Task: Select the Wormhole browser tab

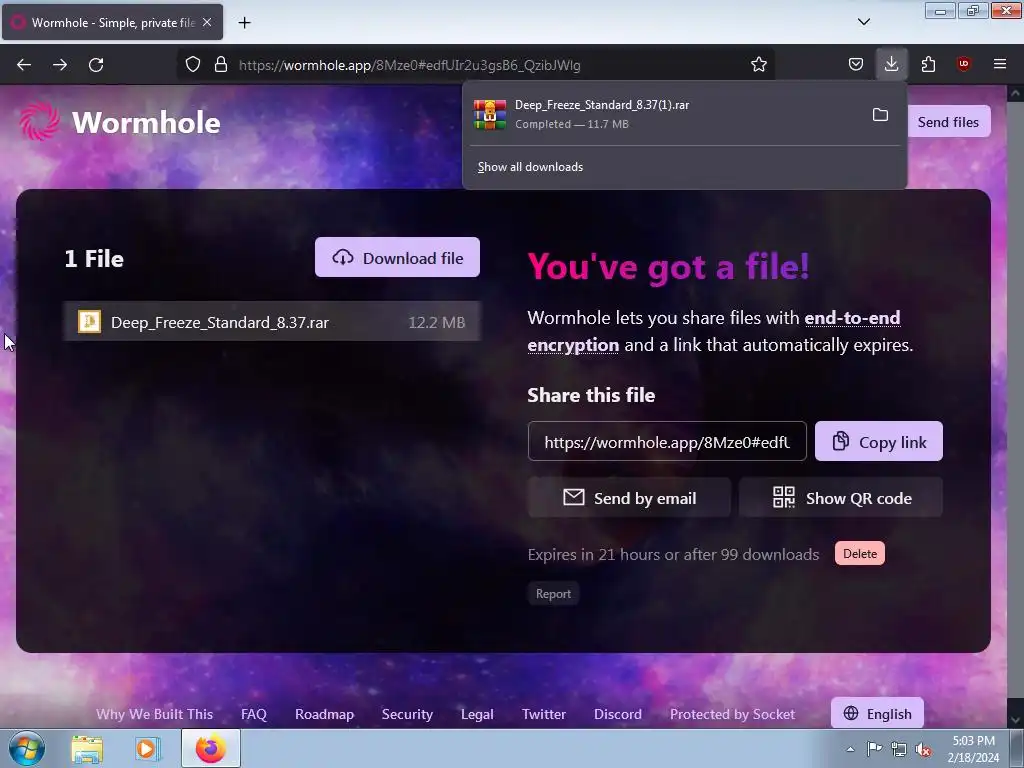Action: pos(112,22)
